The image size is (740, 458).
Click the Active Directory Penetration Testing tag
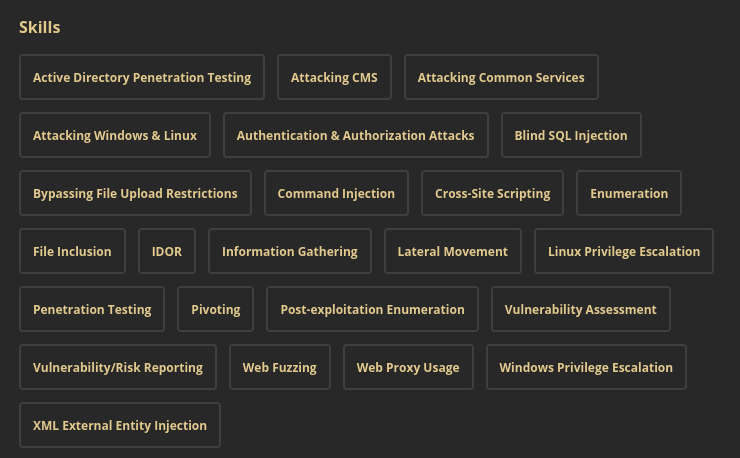(142, 77)
